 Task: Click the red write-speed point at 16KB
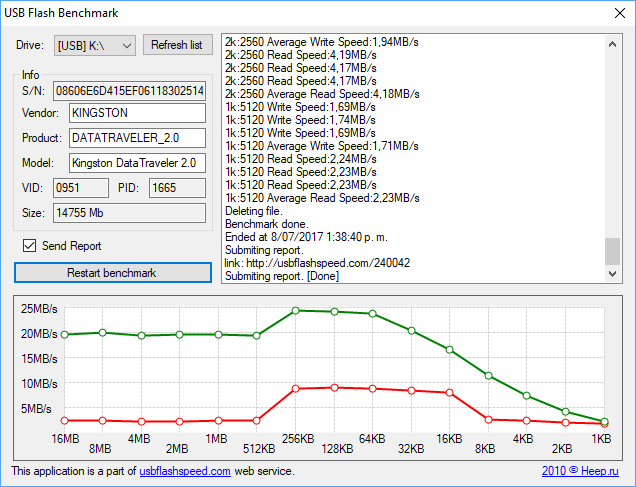(x=449, y=393)
